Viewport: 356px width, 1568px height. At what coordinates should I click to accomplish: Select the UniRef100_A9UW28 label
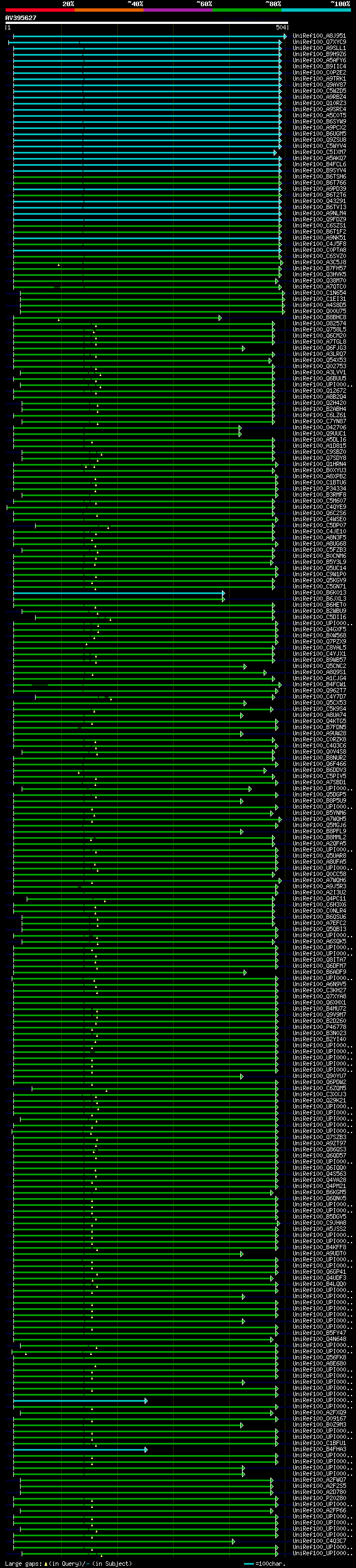[x=319, y=734]
